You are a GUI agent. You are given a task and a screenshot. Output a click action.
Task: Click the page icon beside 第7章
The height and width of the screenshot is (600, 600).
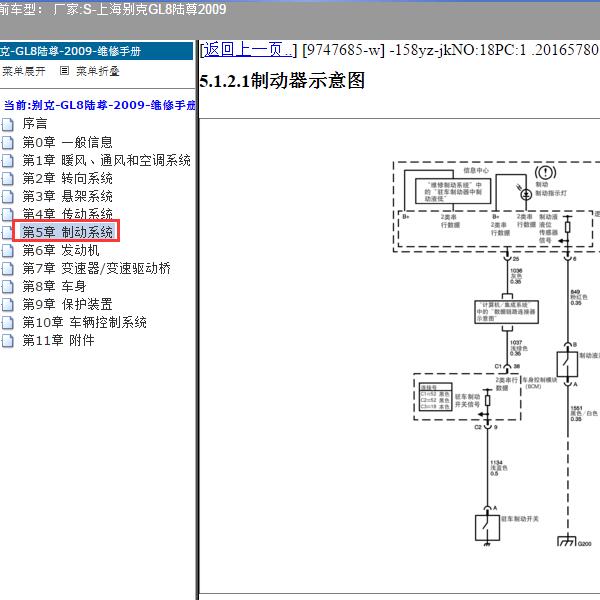tap(7, 269)
